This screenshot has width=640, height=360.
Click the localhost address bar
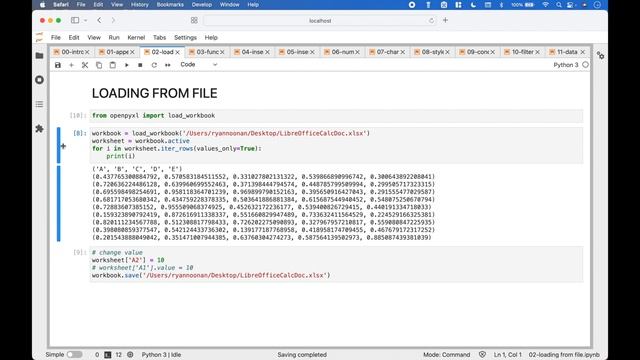point(320,20)
